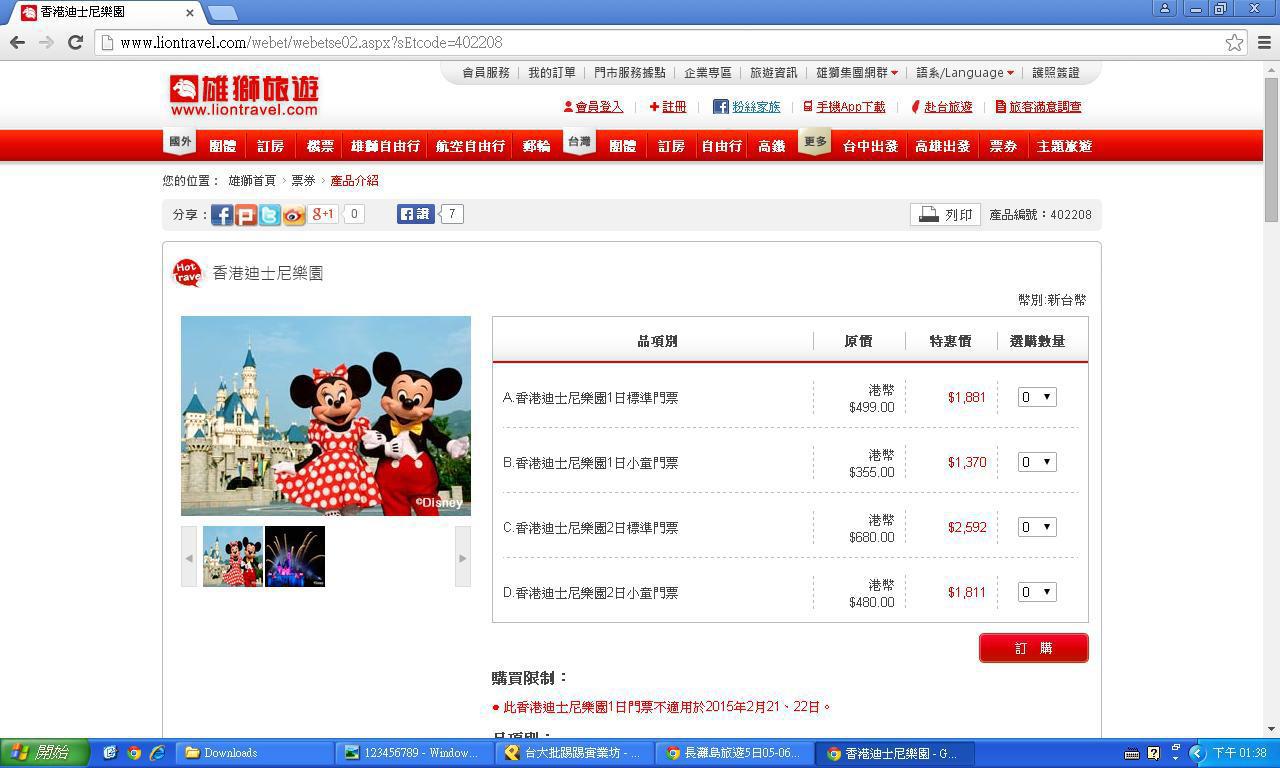Viewport: 1280px width, 768px height.
Task: Show next thumbnails with right arrow
Action: pyautogui.click(x=462, y=557)
